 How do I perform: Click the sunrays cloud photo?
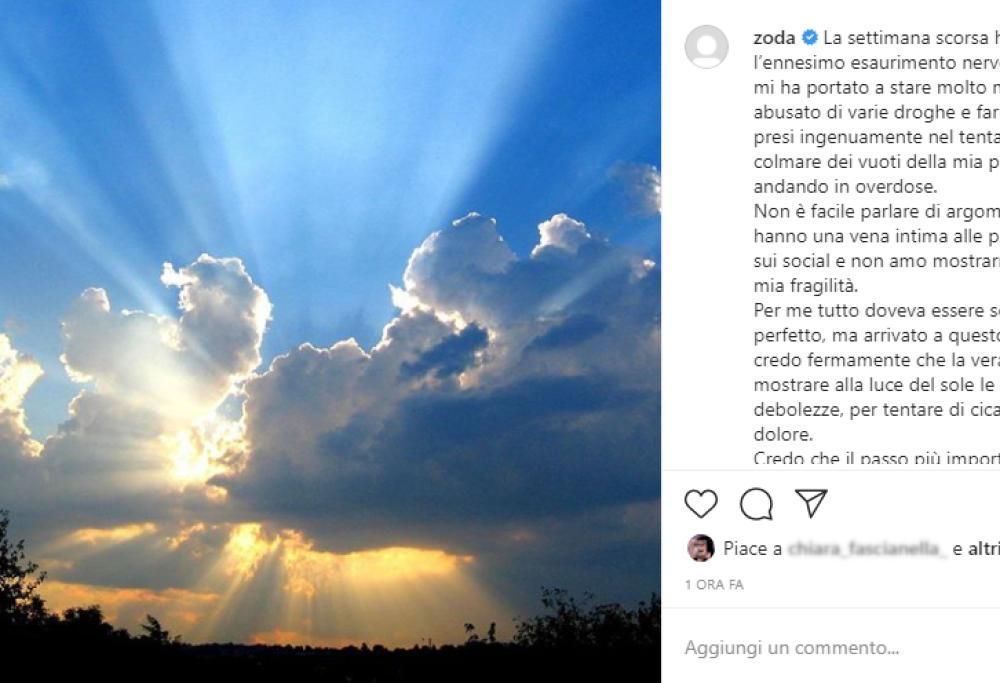click(330, 250)
